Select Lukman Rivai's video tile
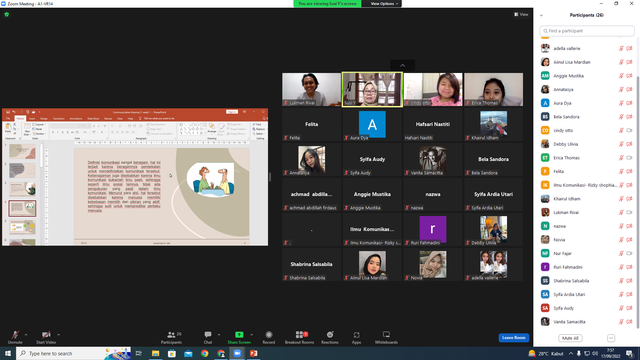640x360 pixels. coord(311,89)
